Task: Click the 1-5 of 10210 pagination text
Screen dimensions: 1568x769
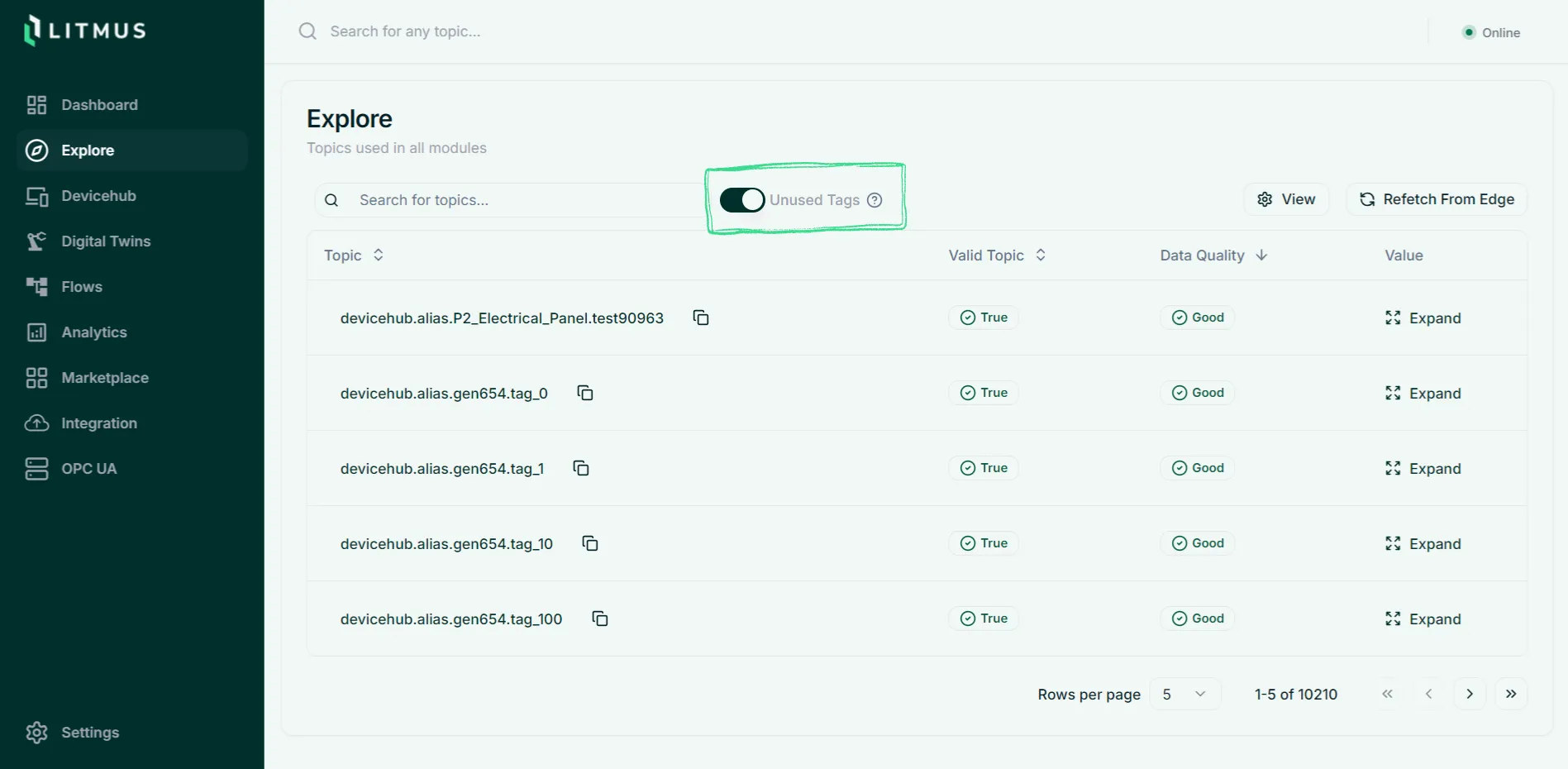Action: pos(1296,695)
